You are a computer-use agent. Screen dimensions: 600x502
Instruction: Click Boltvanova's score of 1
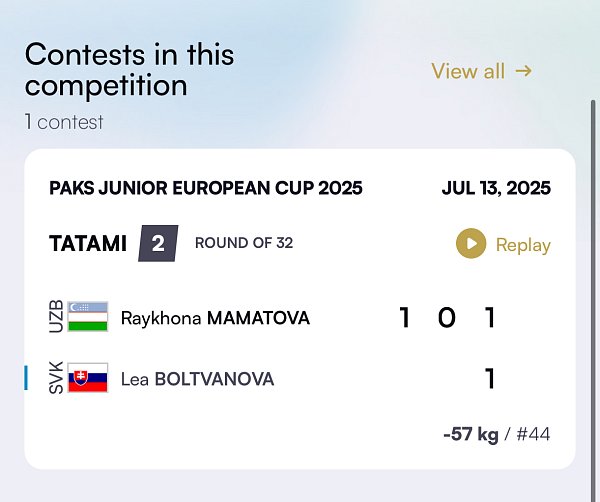click(490, 379)
